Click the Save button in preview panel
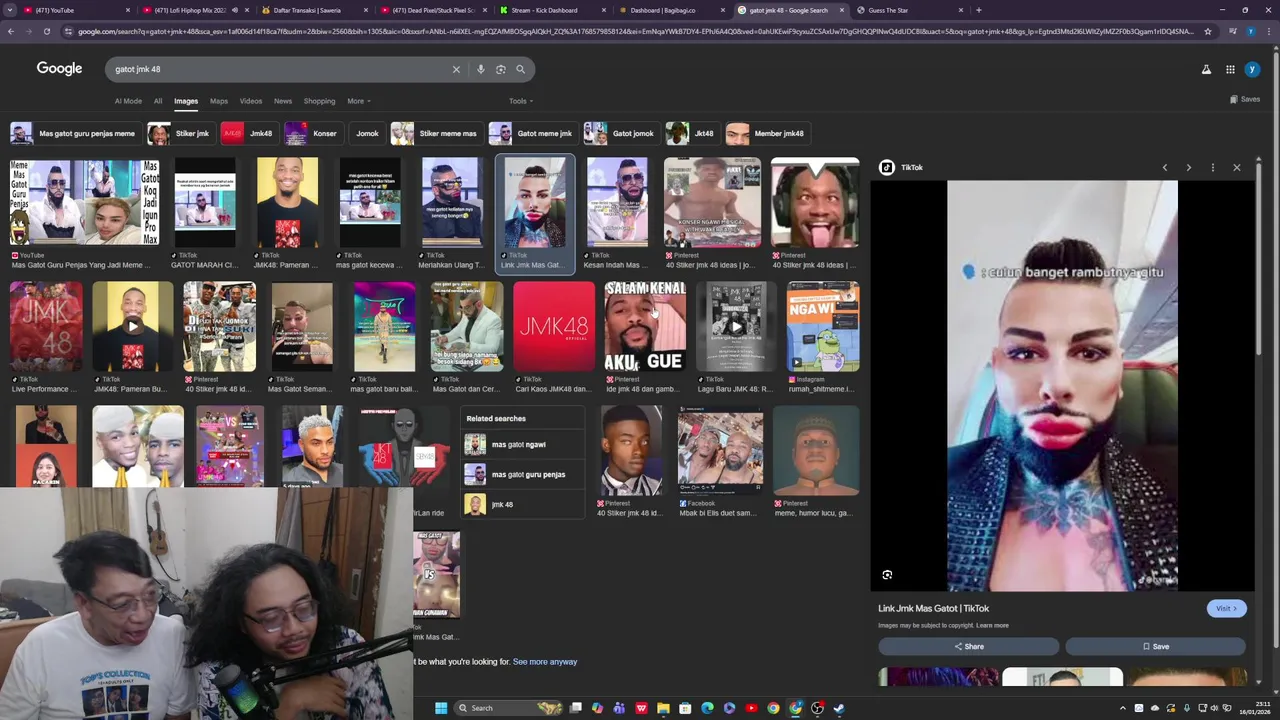The width and height of the screenshot is (1280, 720). coord(1156,646)
